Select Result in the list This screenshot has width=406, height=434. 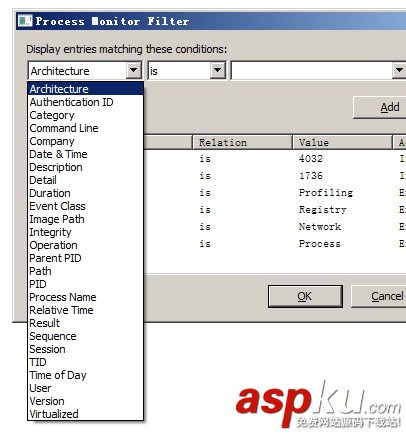coord(85,323)
